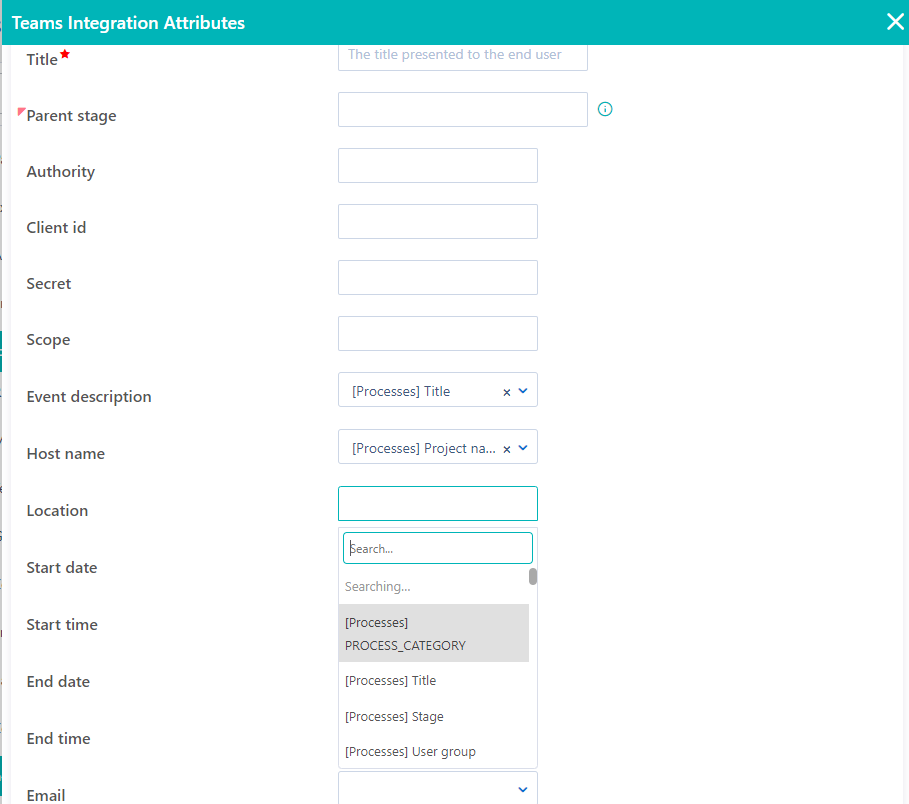Viewport: 909px width, 804px height.
Task: Click the Parent stage input field
Action: coord(462,109)
